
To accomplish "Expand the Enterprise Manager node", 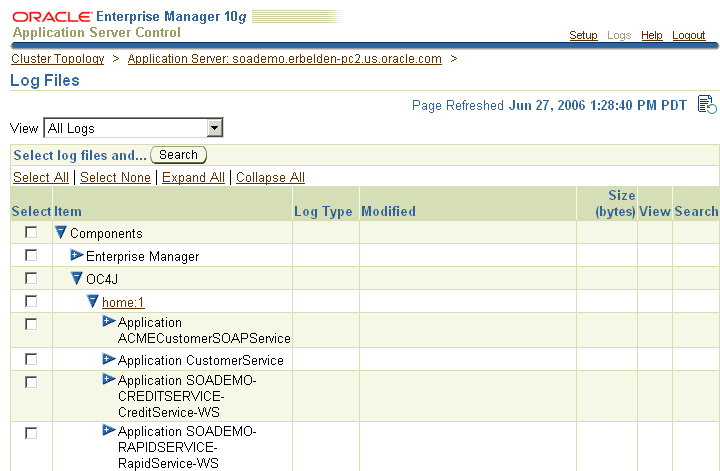I will 77,255.
